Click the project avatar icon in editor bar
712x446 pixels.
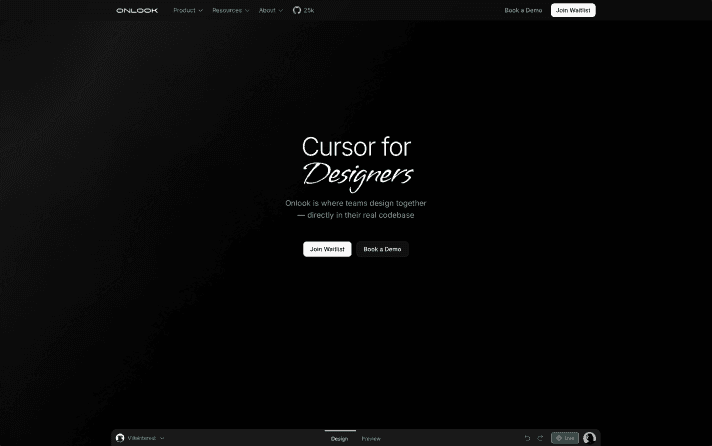click(x=120, y=438)
